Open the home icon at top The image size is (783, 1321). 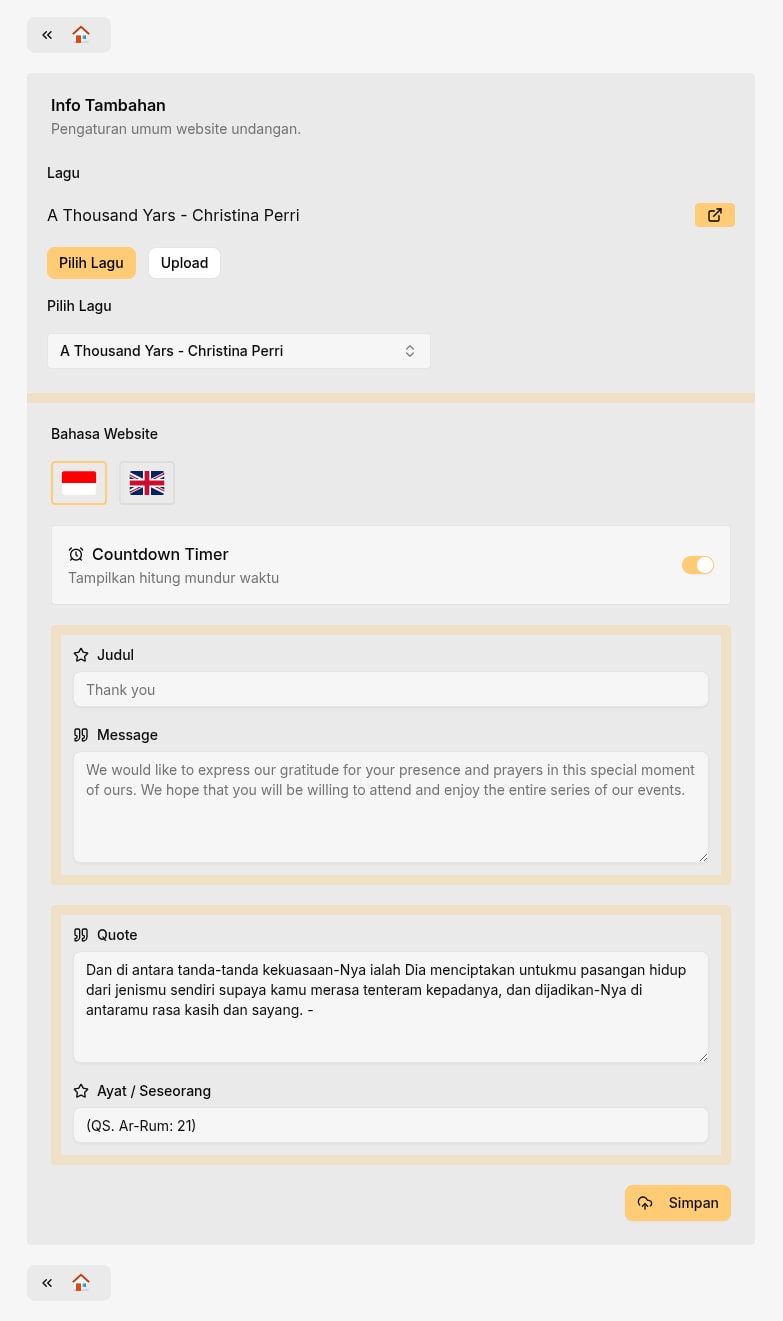click(81, 35)
